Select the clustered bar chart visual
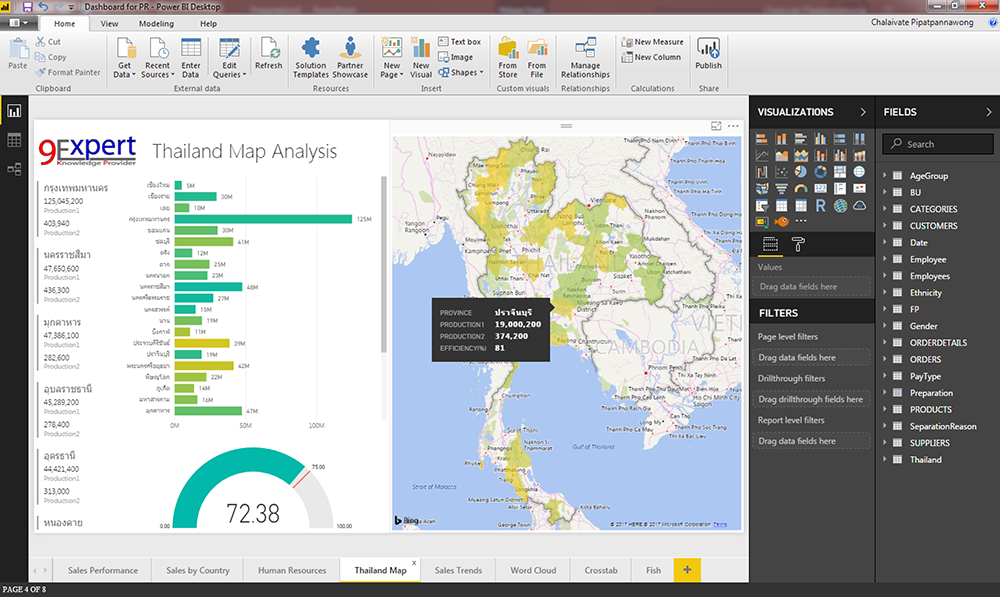The image size is (1000, 597). coord(801,138)
